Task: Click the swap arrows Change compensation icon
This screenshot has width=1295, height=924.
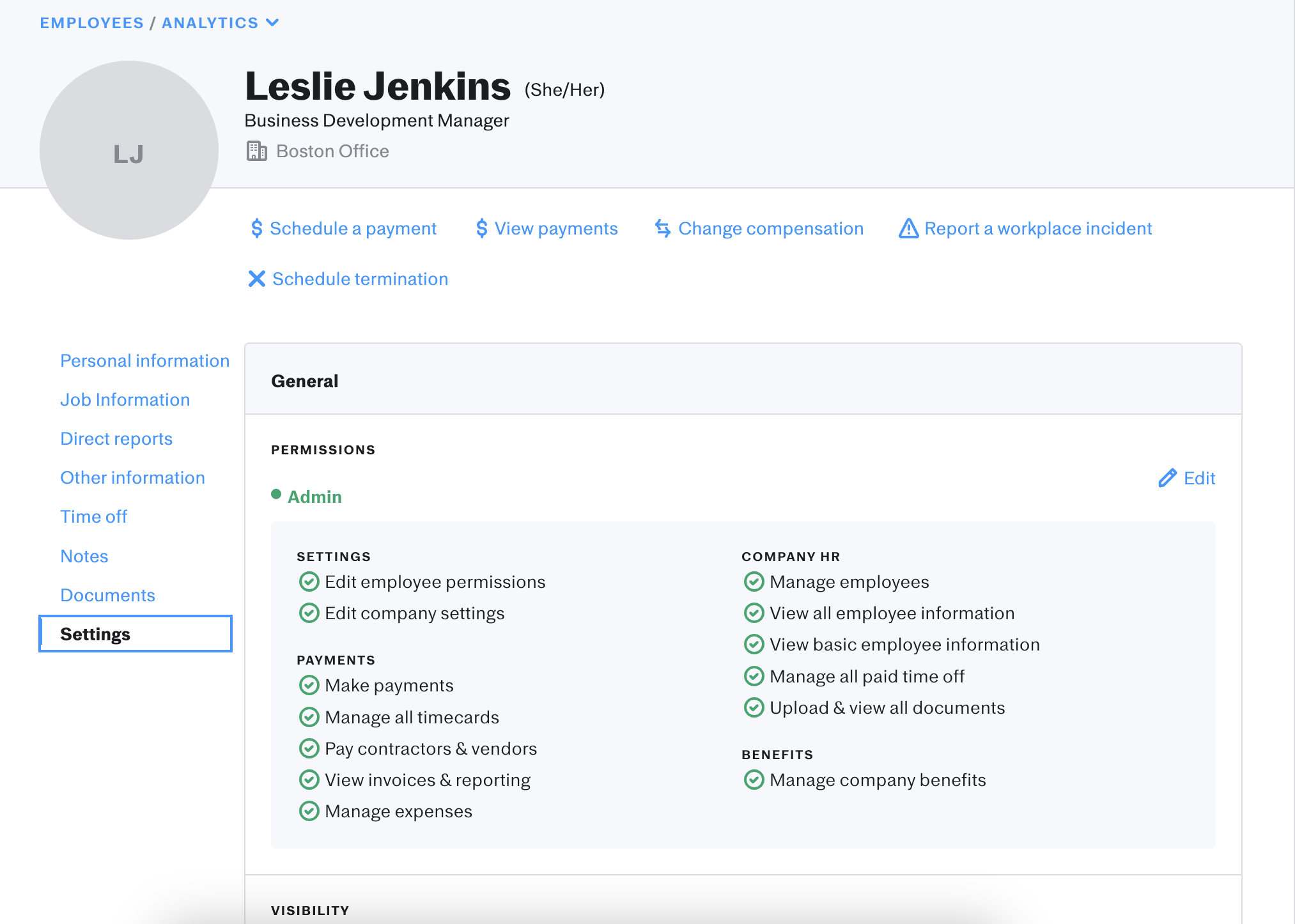Action: [663, 228]
